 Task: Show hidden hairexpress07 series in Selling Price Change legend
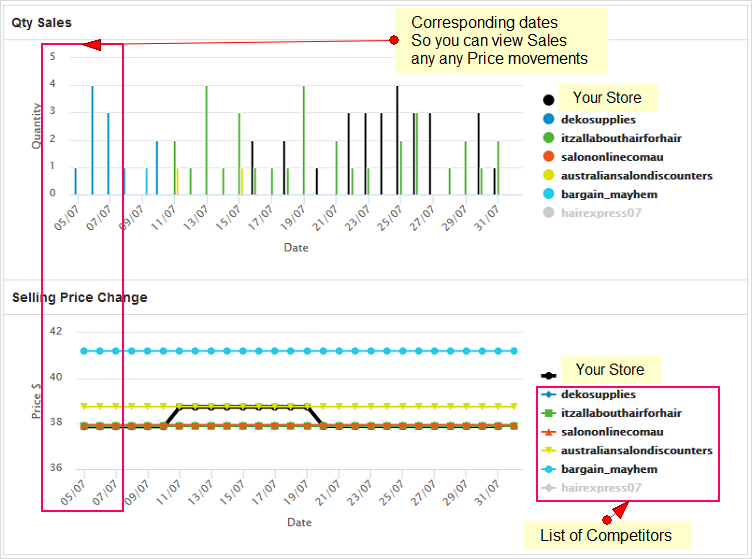tap(601, 488)
